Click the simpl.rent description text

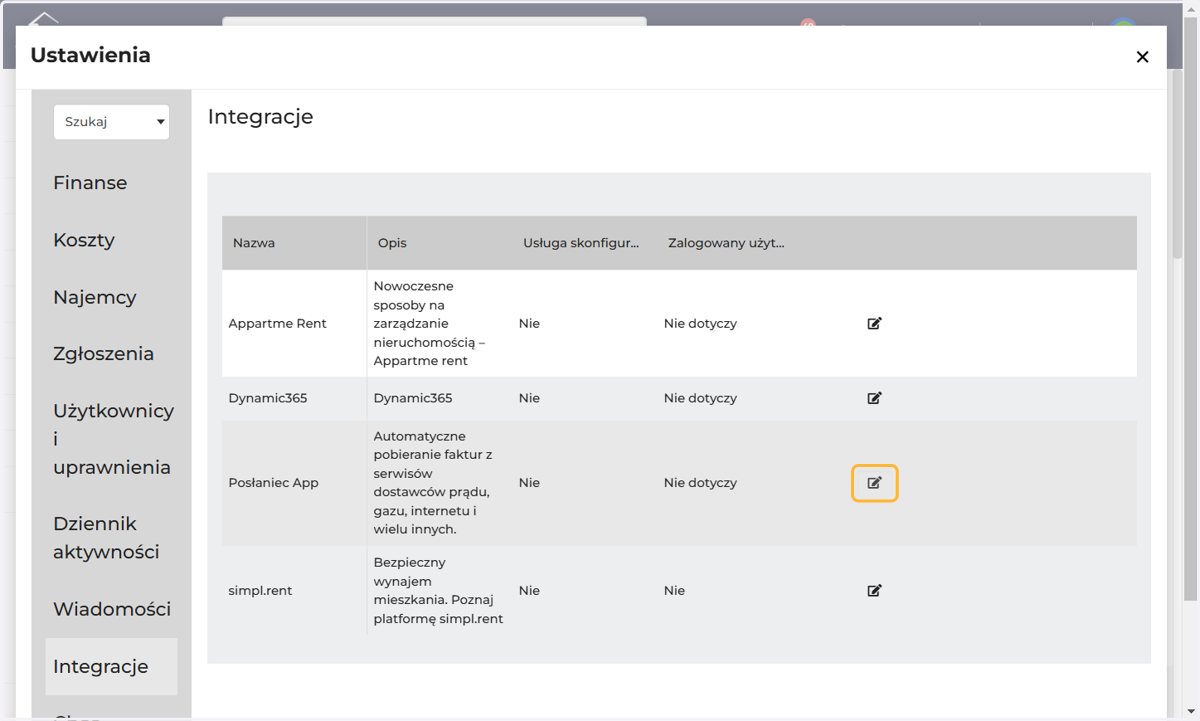click(x=438, y=591)
